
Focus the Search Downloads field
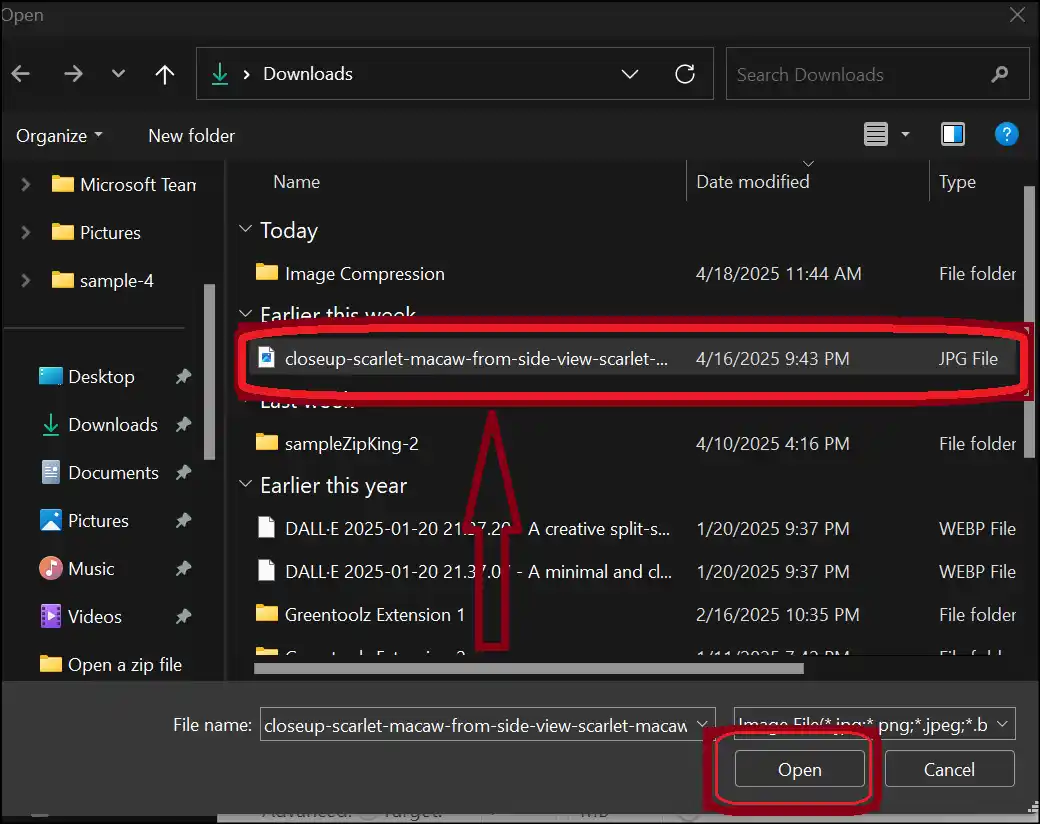pos(877,74)
